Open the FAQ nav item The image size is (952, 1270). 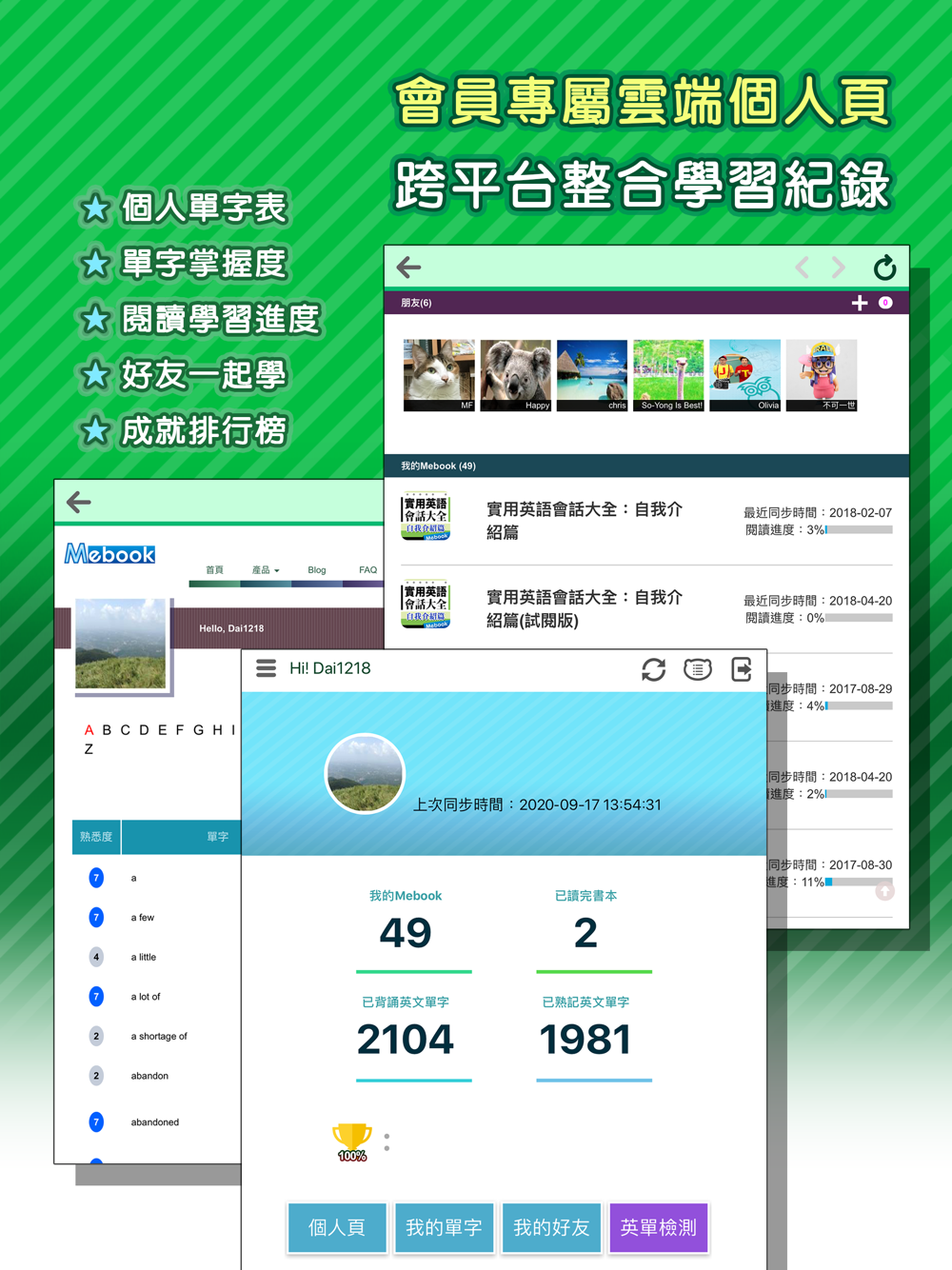367,570
